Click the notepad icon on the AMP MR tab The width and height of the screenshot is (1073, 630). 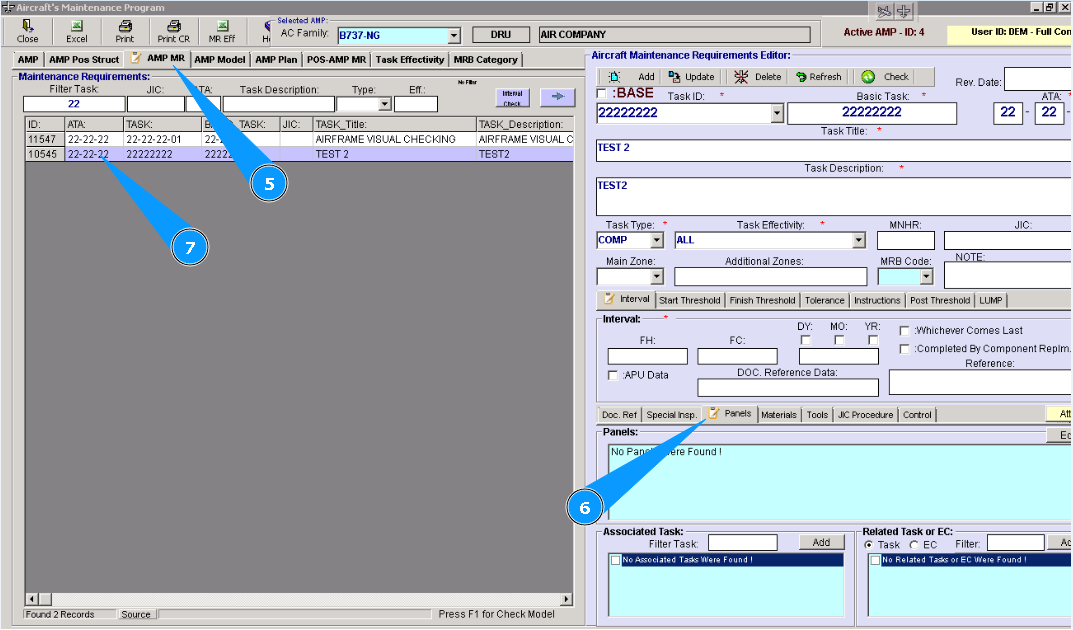pos(136,57)
